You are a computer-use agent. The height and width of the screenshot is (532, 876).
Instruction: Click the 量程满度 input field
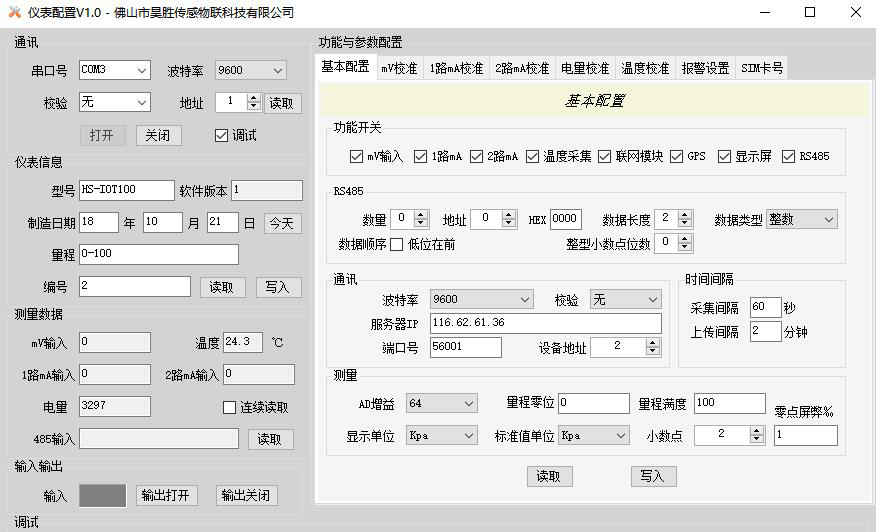tap(729, 403)
